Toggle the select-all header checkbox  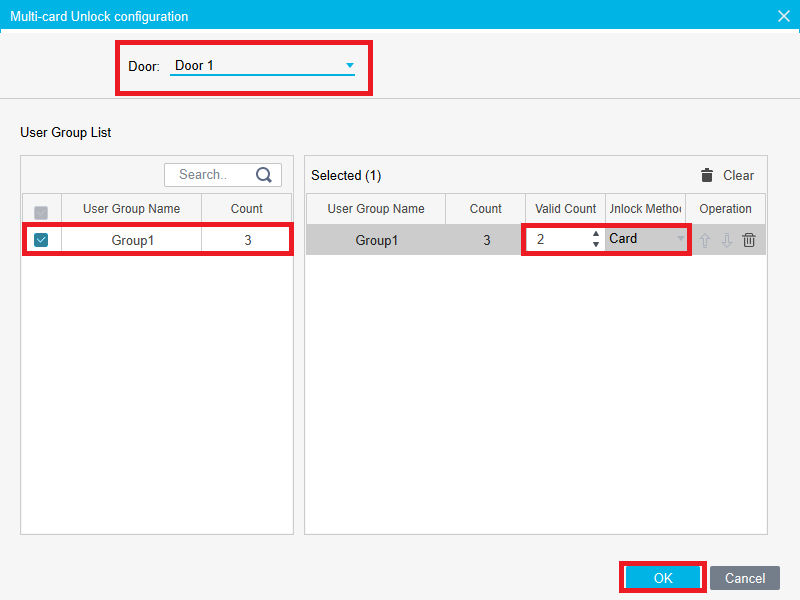[x=41, y=212]
